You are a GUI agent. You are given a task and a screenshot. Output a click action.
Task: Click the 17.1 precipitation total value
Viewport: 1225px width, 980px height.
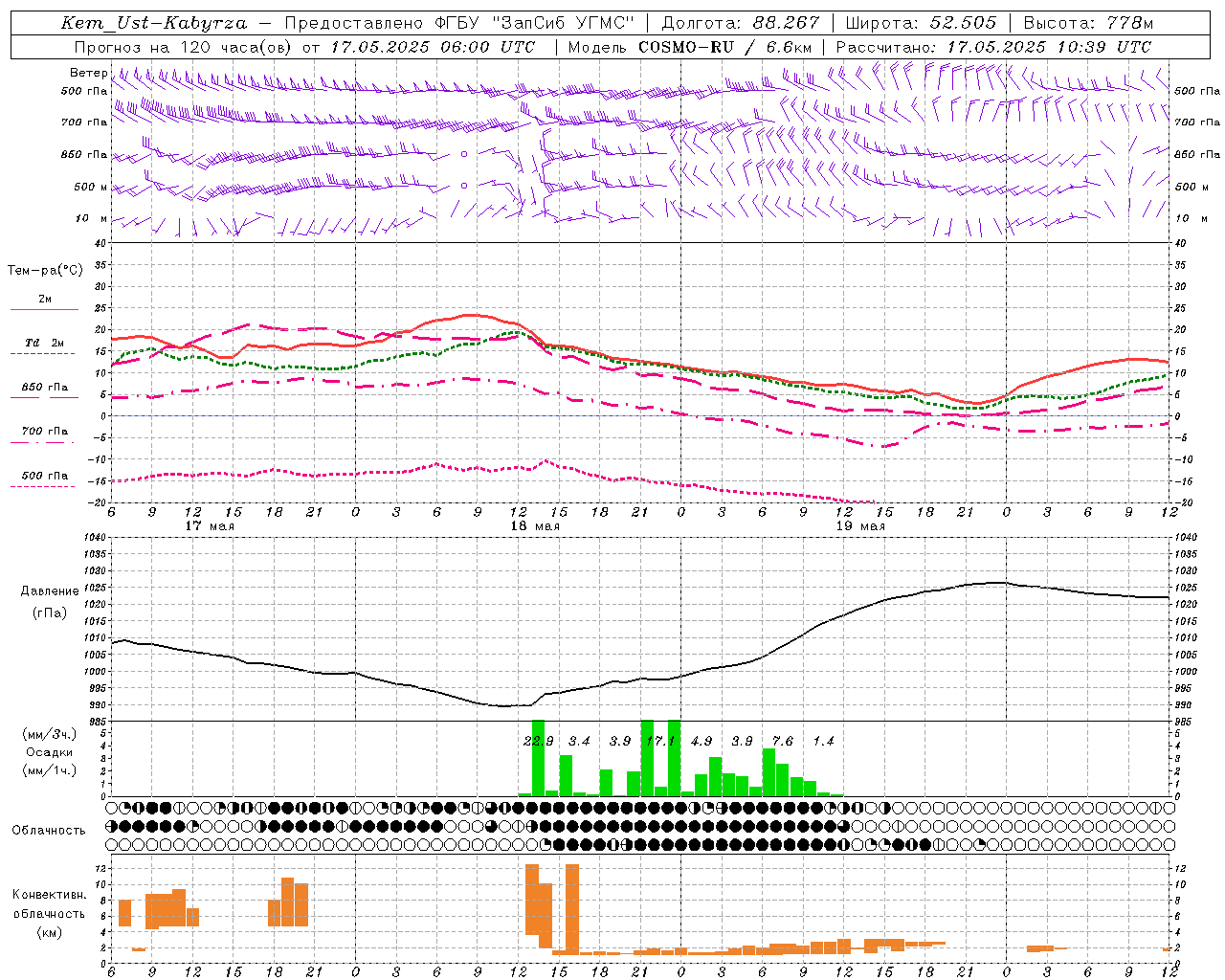coord(660,742)
